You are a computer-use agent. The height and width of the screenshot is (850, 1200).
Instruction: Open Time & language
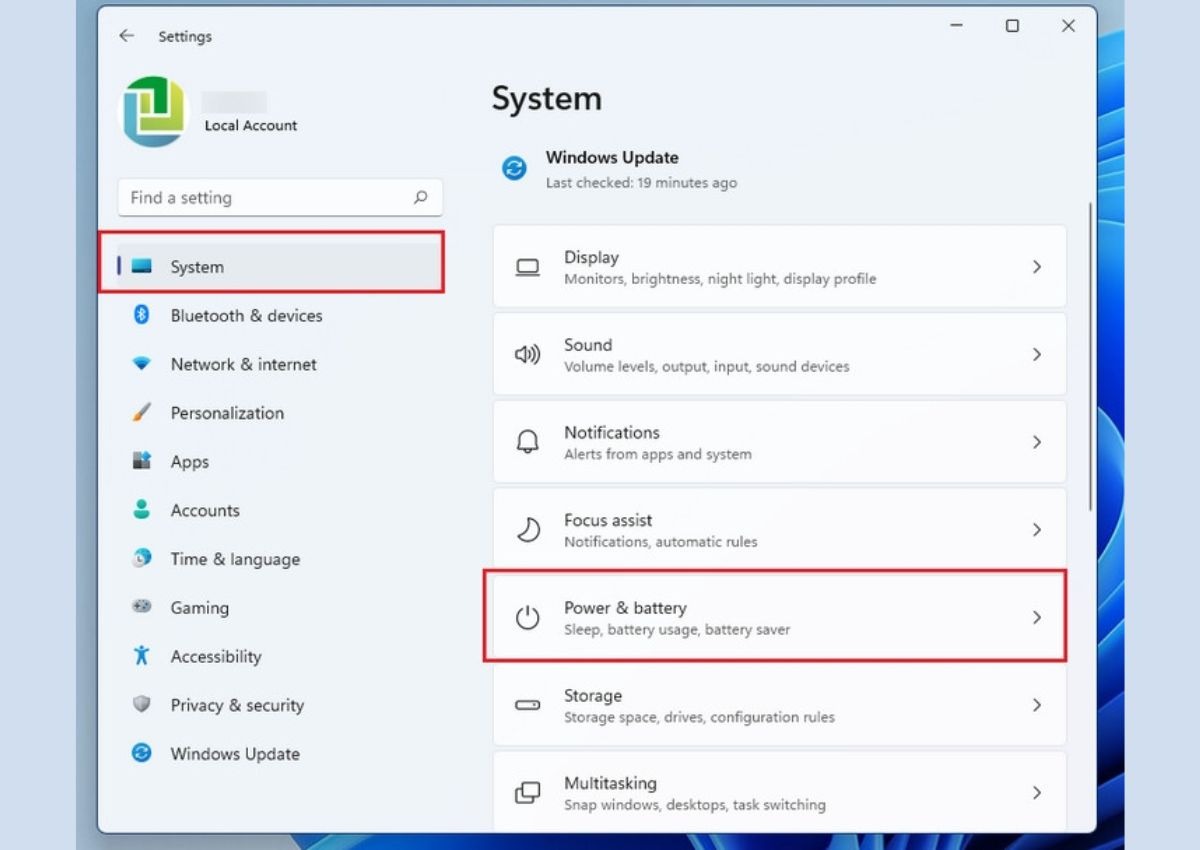(x=235, y=560)
